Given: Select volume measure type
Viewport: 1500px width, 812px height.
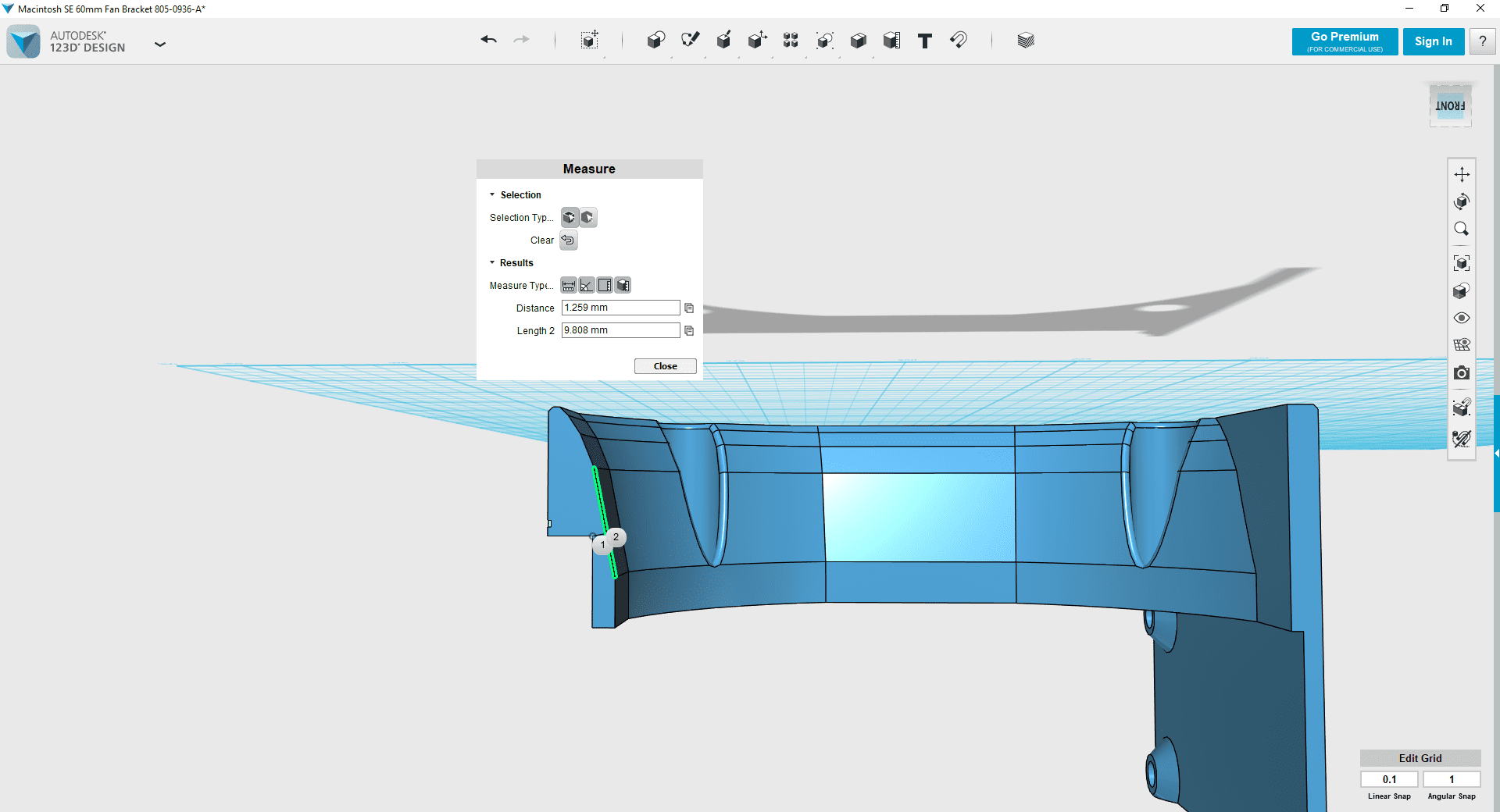Looking at the screenshot, I should pyautogui.click(x=623, y=286).
